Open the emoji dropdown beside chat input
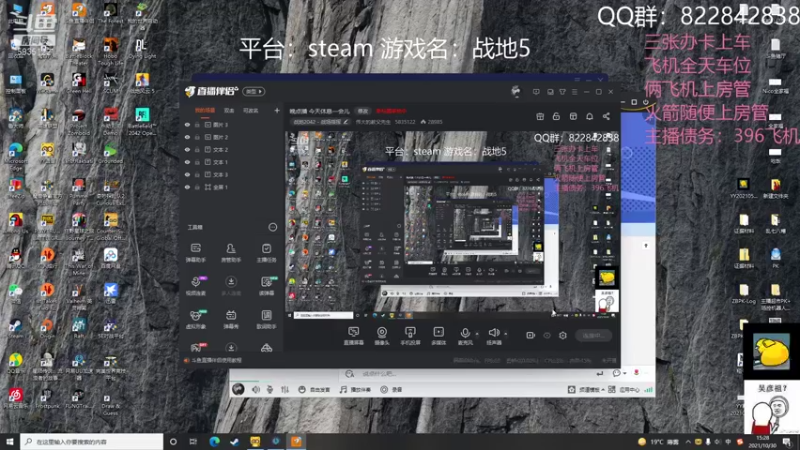 click(x=619, y=373)
